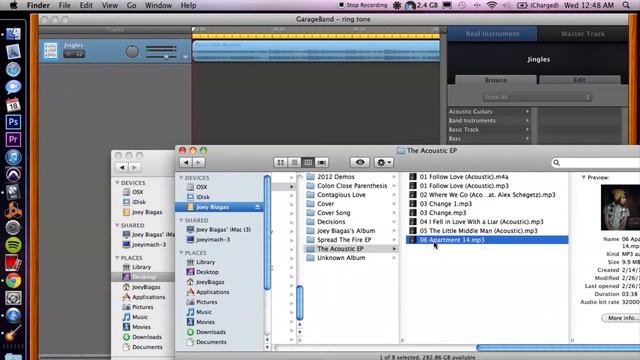The width and height of the screenshot is (640, 360).
Task: Open Premiere Pro from the Dock
Action: point(13,139)
